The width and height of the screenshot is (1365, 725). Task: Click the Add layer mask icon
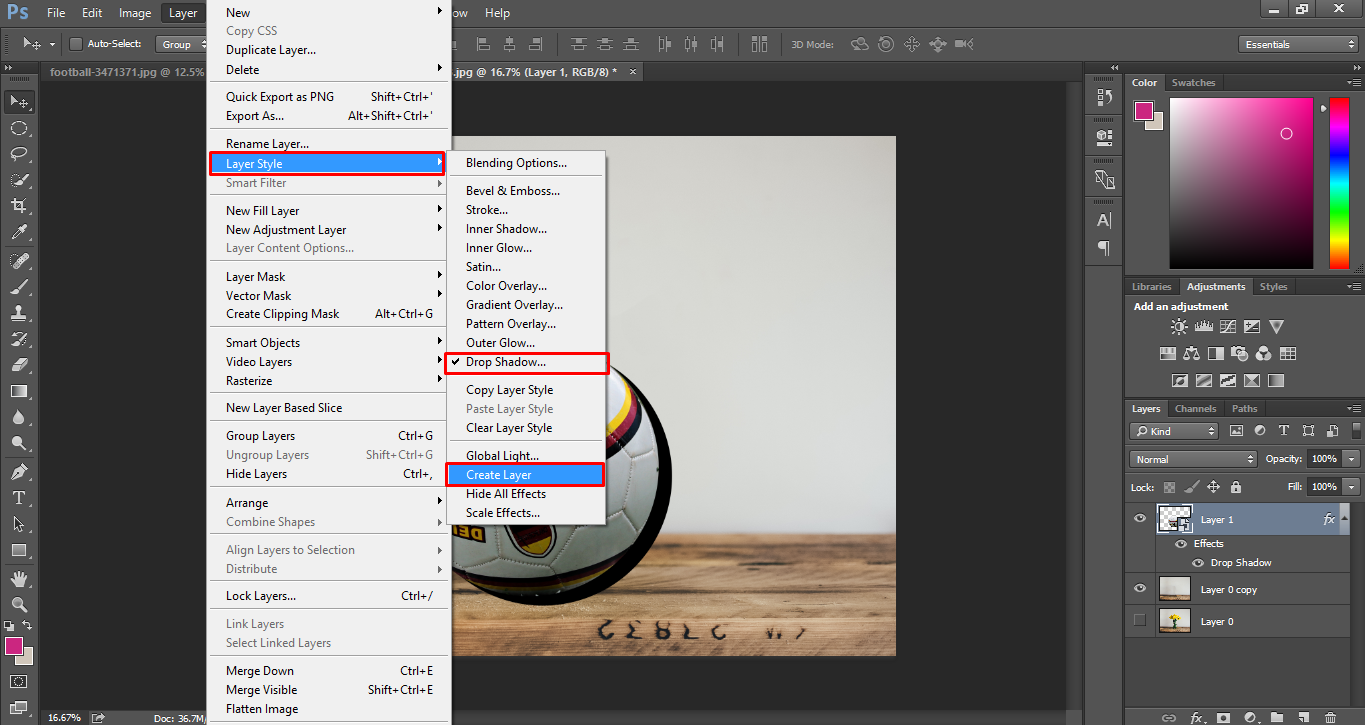(1225, 717)
